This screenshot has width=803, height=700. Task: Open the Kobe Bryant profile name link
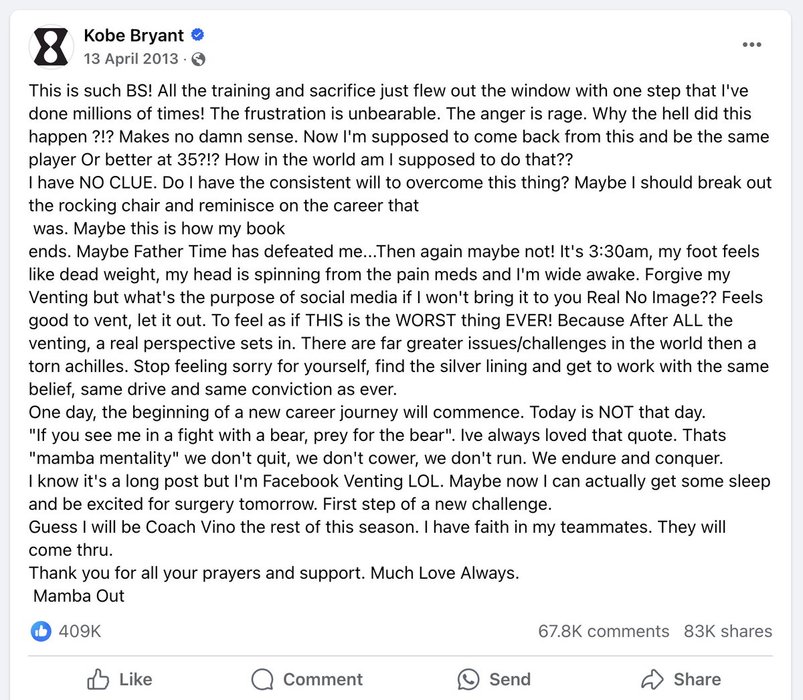tap(134, 36)
